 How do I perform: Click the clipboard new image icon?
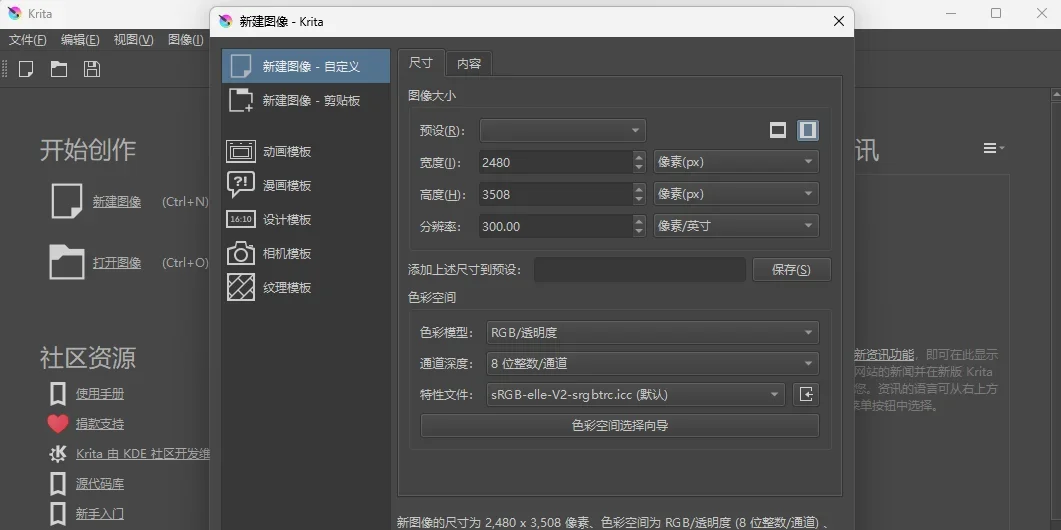point(240,100)
